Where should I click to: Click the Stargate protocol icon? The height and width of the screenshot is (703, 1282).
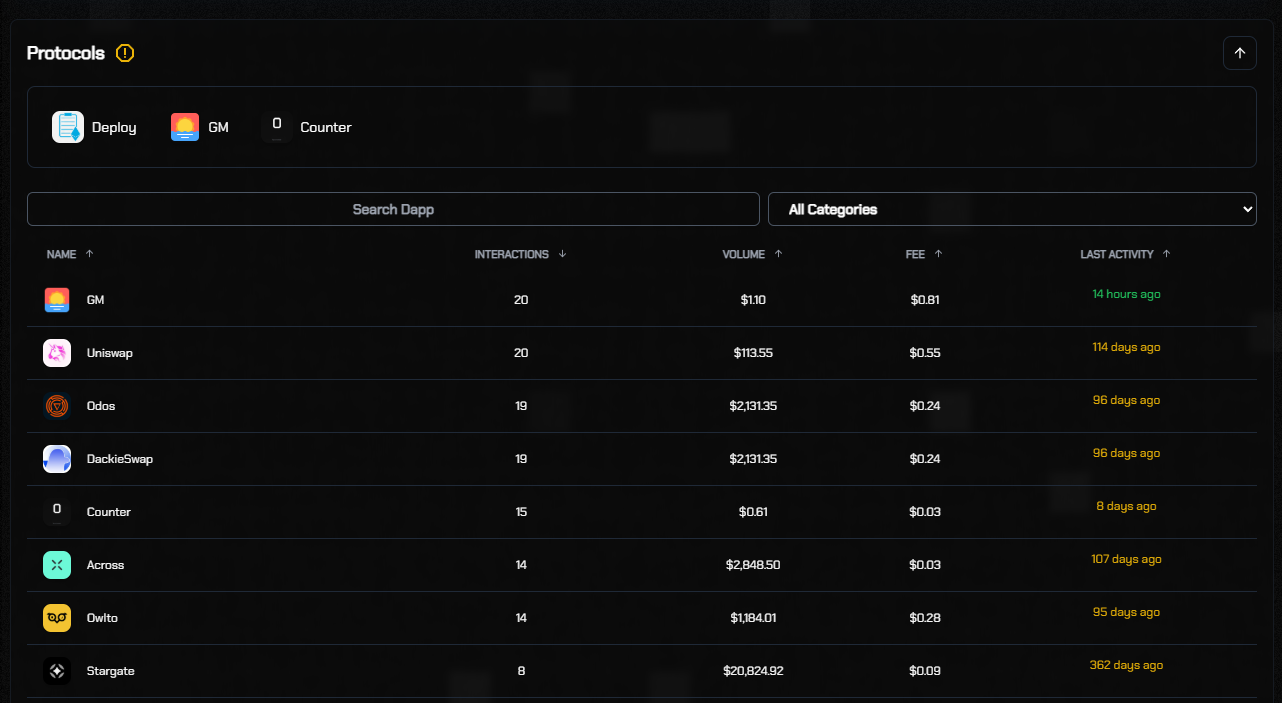pyautogui.click(x=57, y=671)
